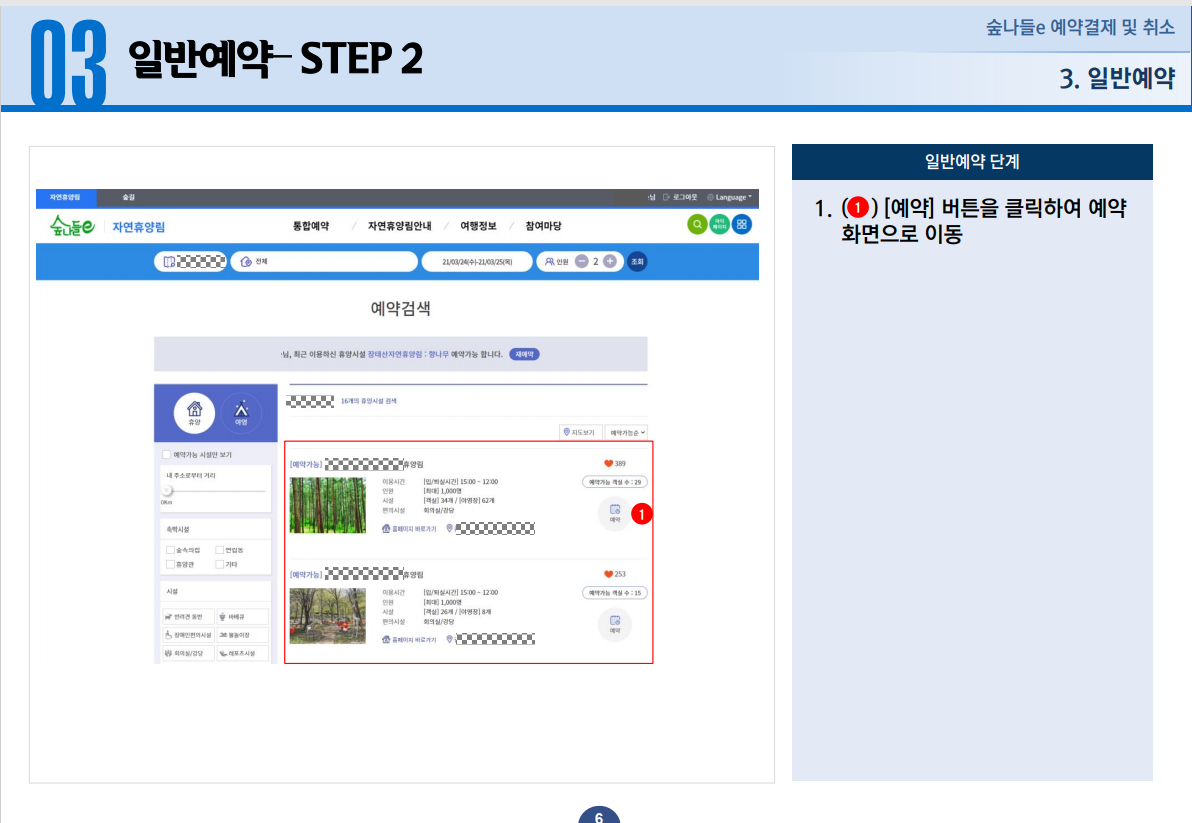The width and height of the screenshot is (1192, 823).
Task: Toggle the 바베큐 facility filter
Action: (243, 616)
